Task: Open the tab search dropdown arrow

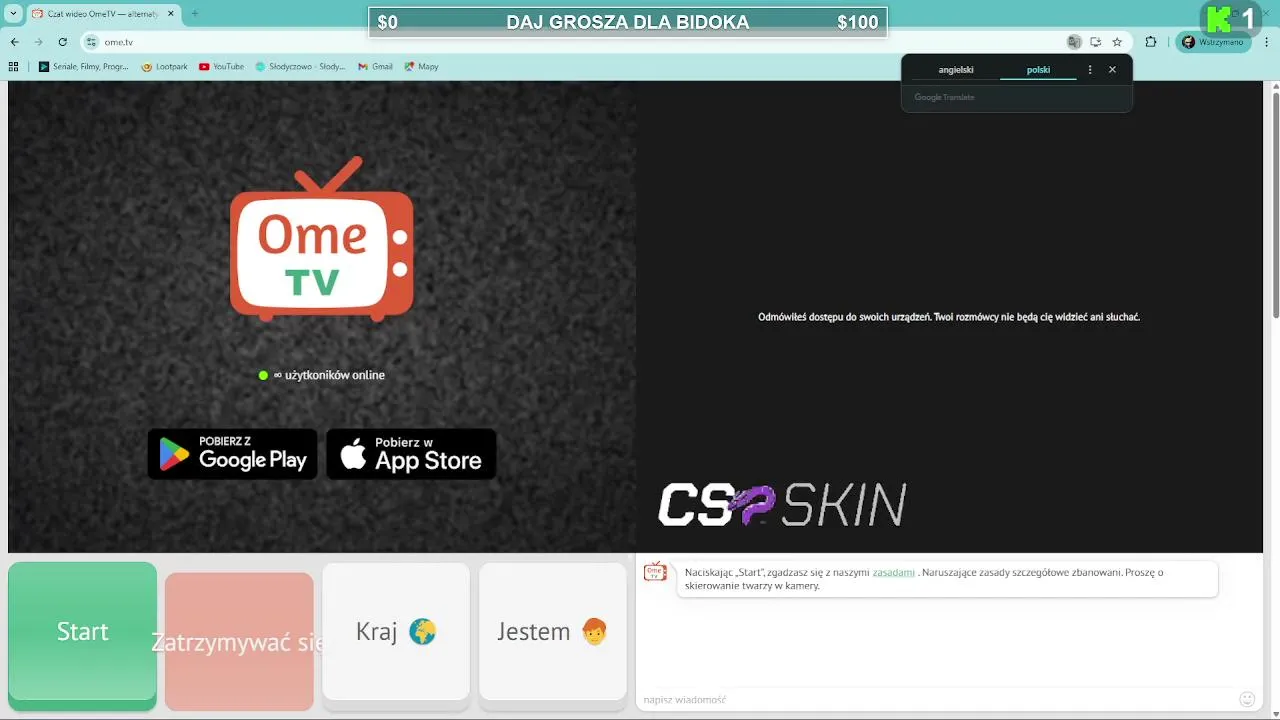Action: (13, 13)
